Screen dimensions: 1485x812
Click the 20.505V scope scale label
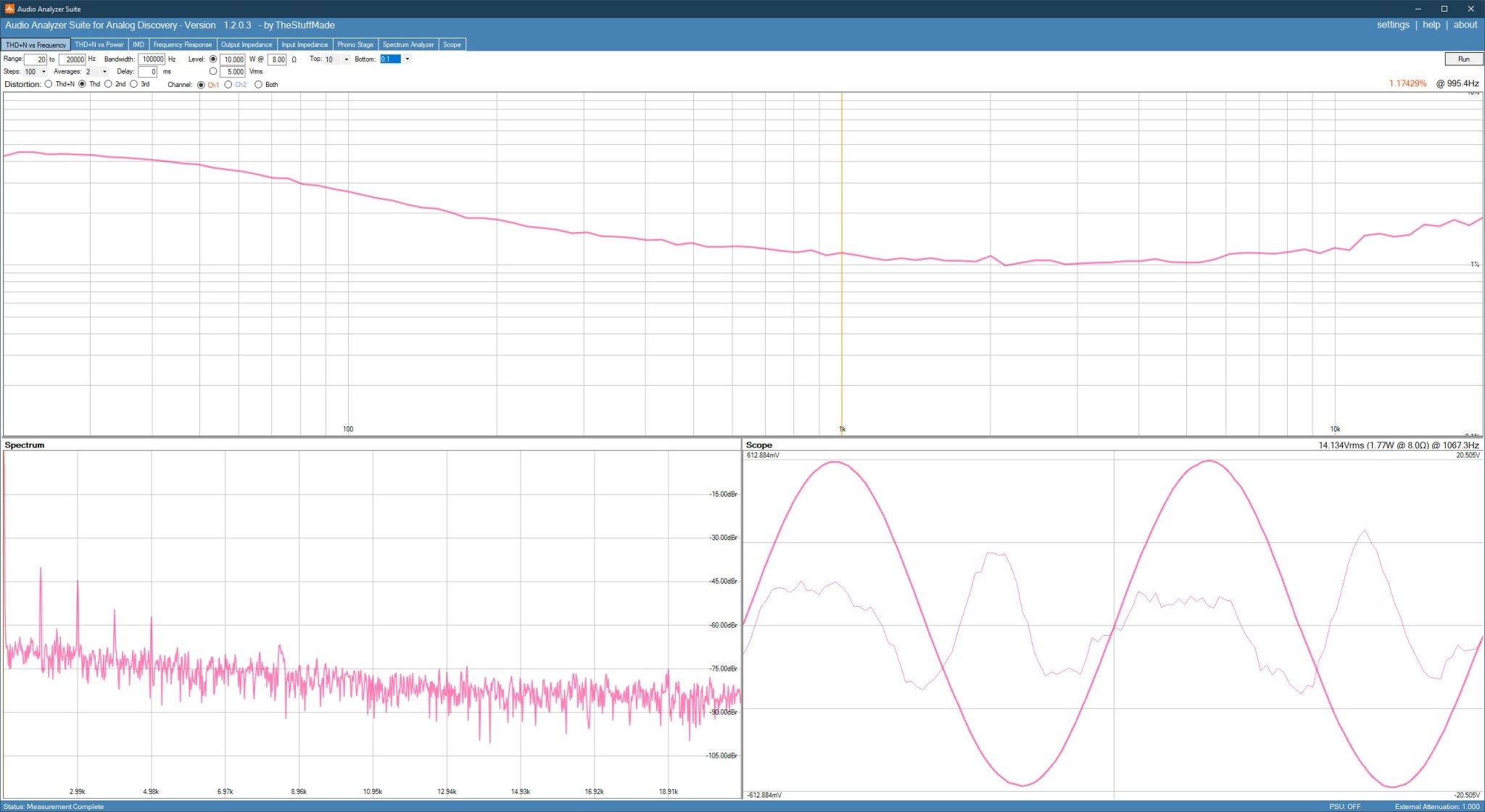[1468, 455]
